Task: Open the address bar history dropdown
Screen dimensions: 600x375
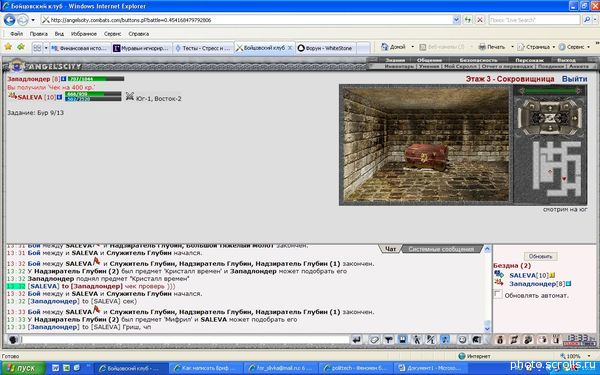Action: (456, 20)
